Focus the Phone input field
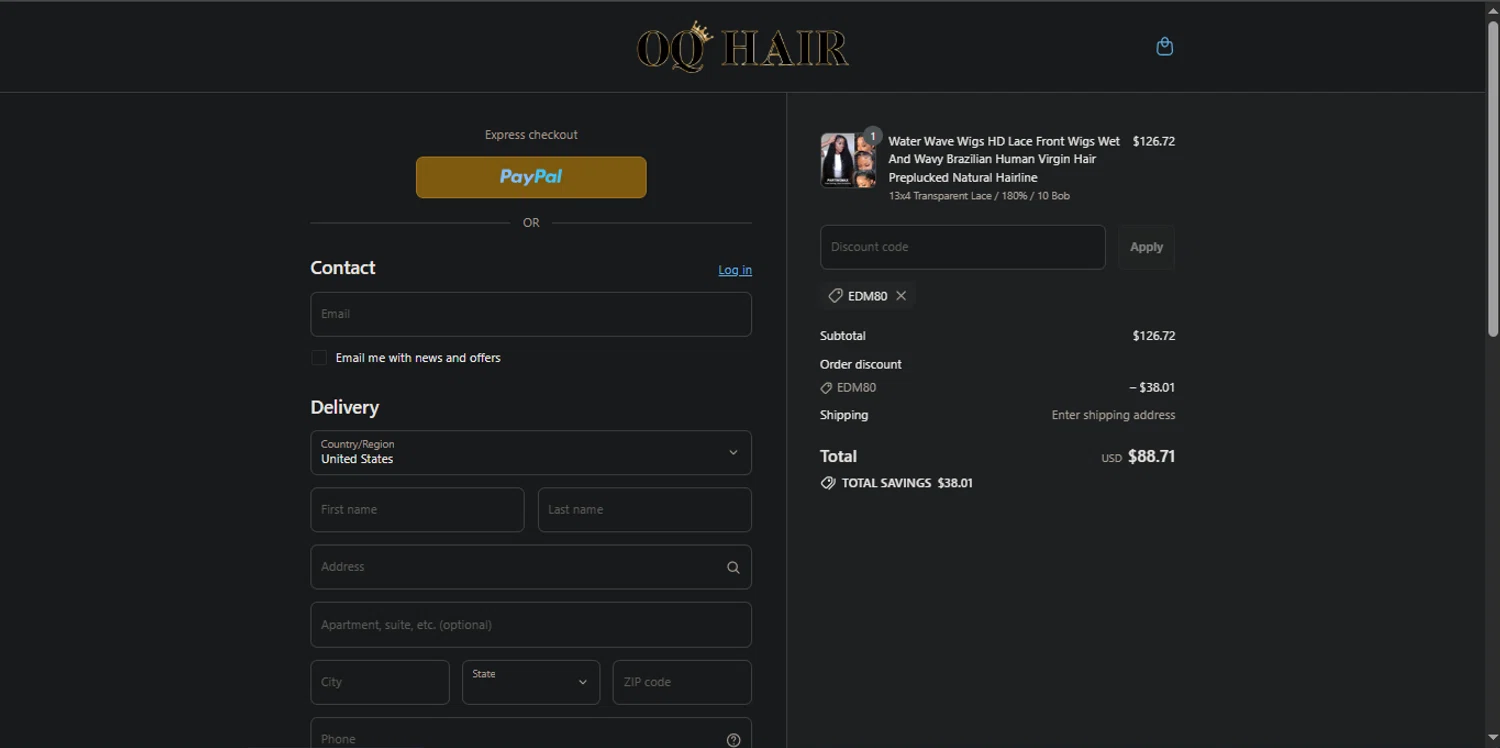The width and height of the screenshot is (1500, 748). 531,733
